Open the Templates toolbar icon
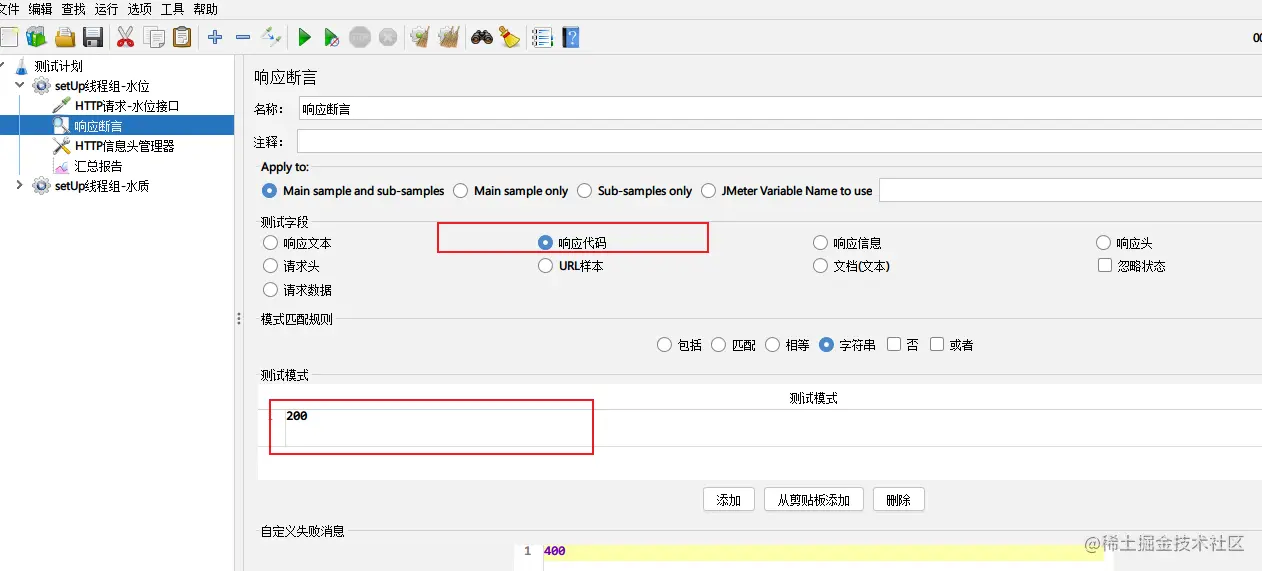1262x571 pixels. 37,38
